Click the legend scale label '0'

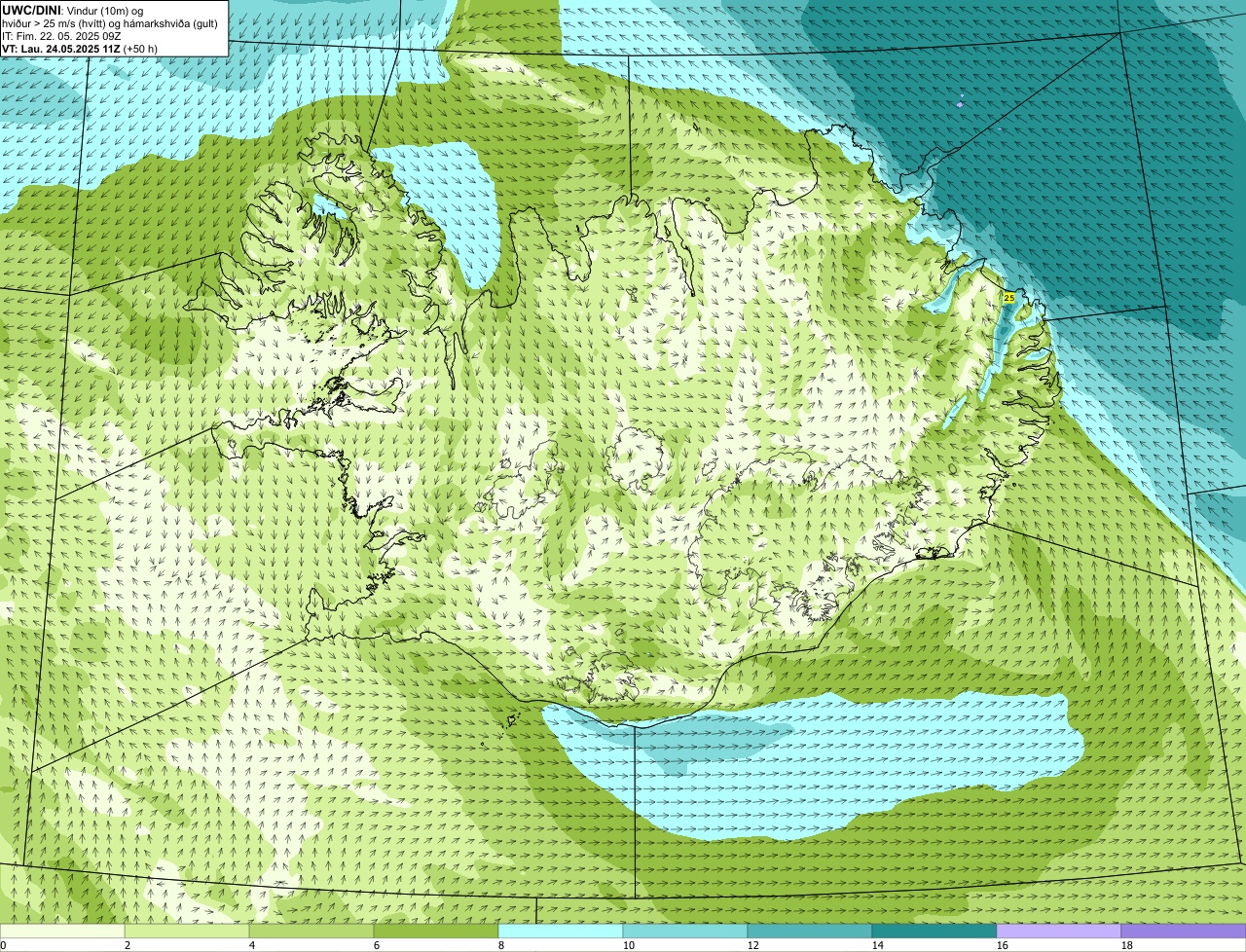point(3,945)
